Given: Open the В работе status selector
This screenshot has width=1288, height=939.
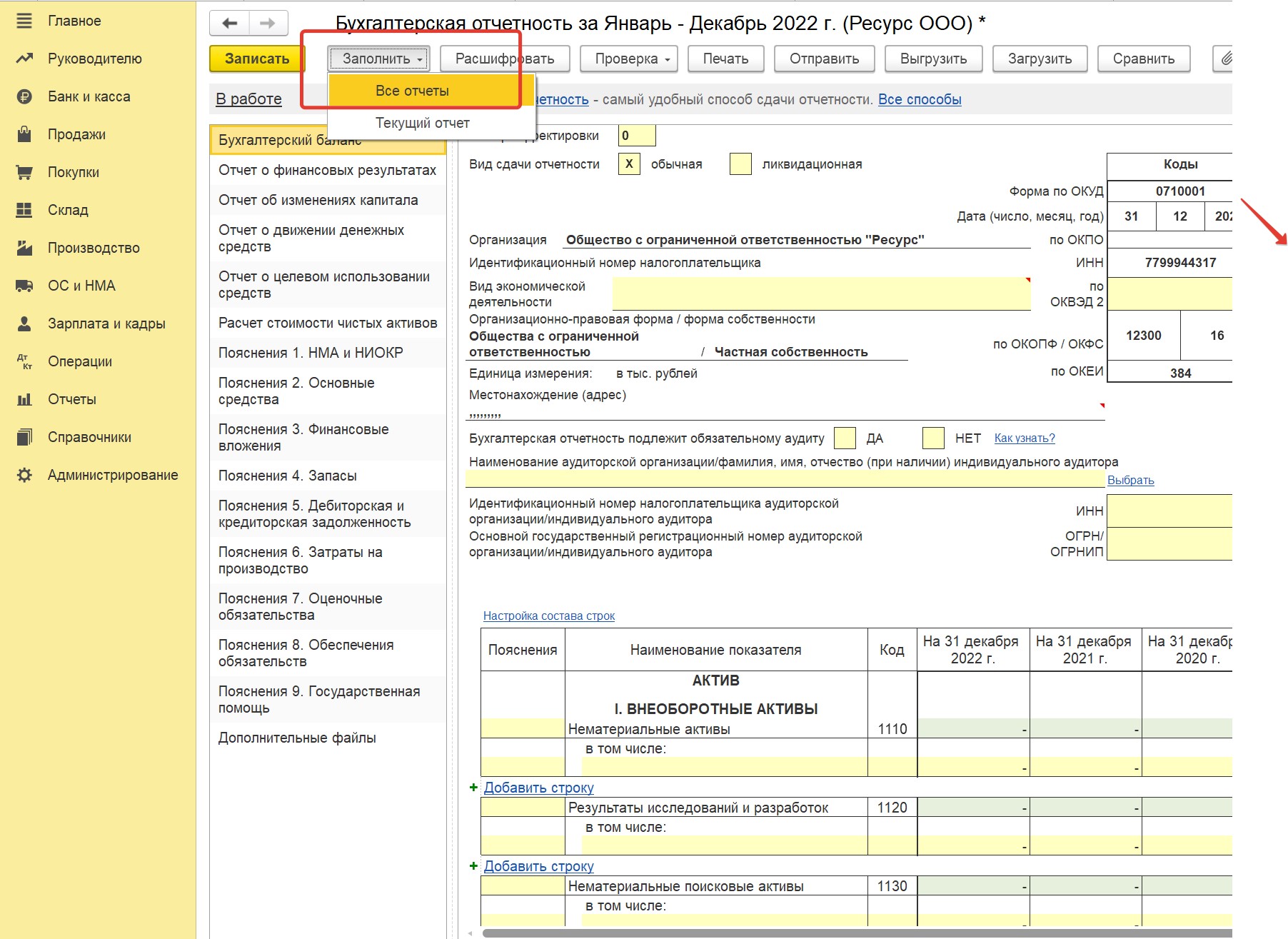Looking at the screenshot, I should pyautogui.click(x=248, y=99).
